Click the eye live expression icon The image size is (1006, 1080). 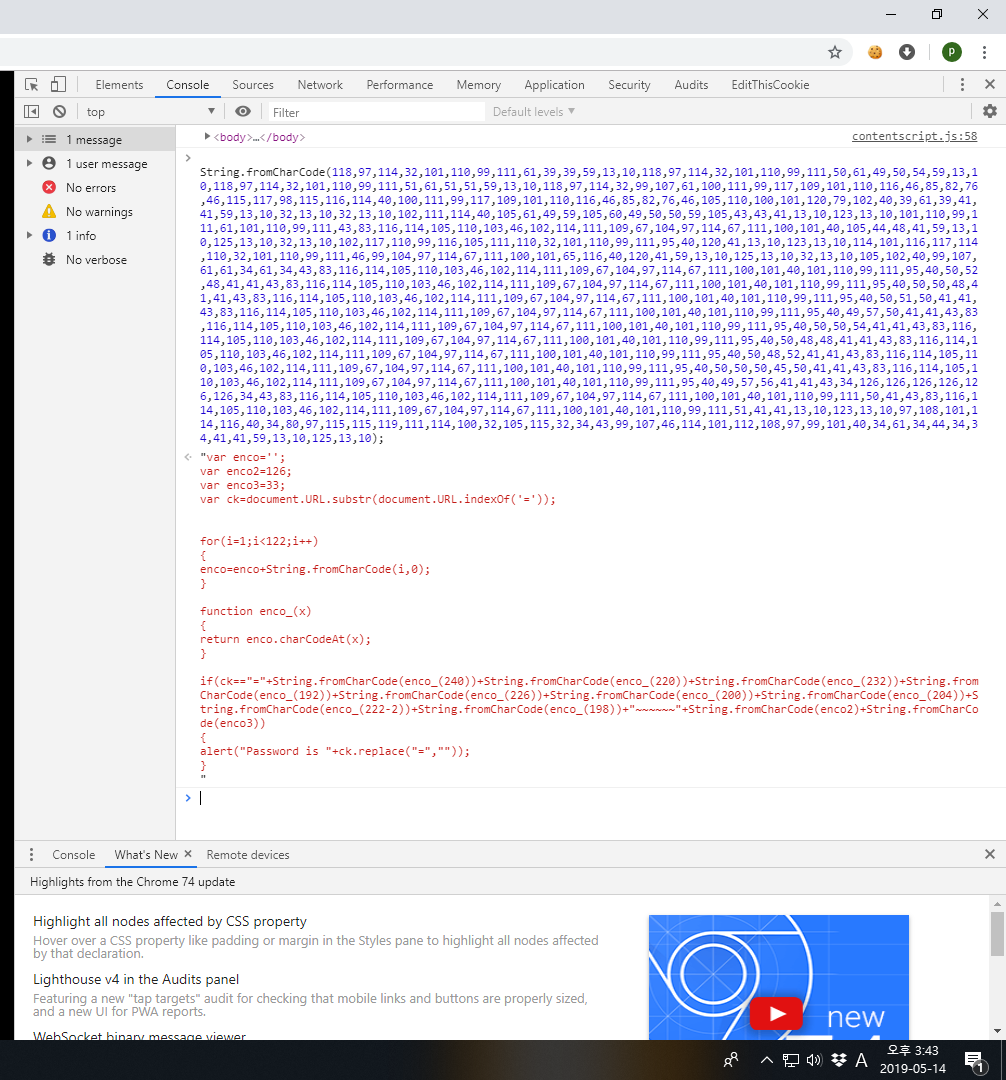[x=243, y=112]
